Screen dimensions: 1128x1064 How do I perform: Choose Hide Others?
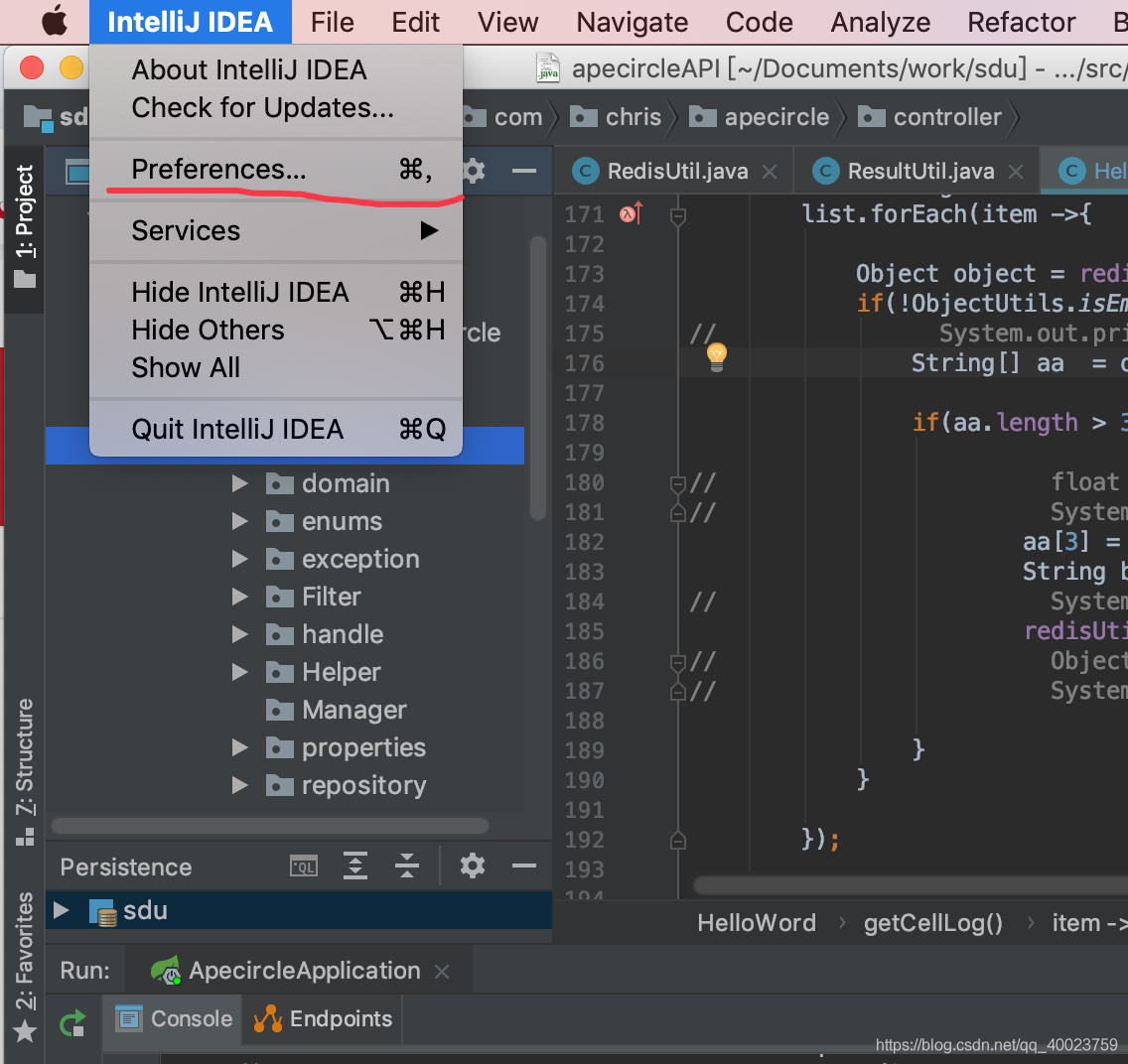(276, 330)
